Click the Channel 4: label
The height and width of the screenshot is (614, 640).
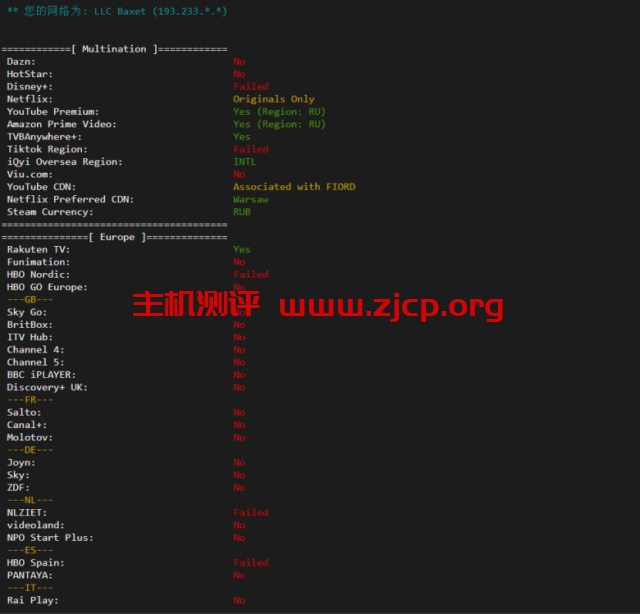pyautogui.click(x=36, y=350)
